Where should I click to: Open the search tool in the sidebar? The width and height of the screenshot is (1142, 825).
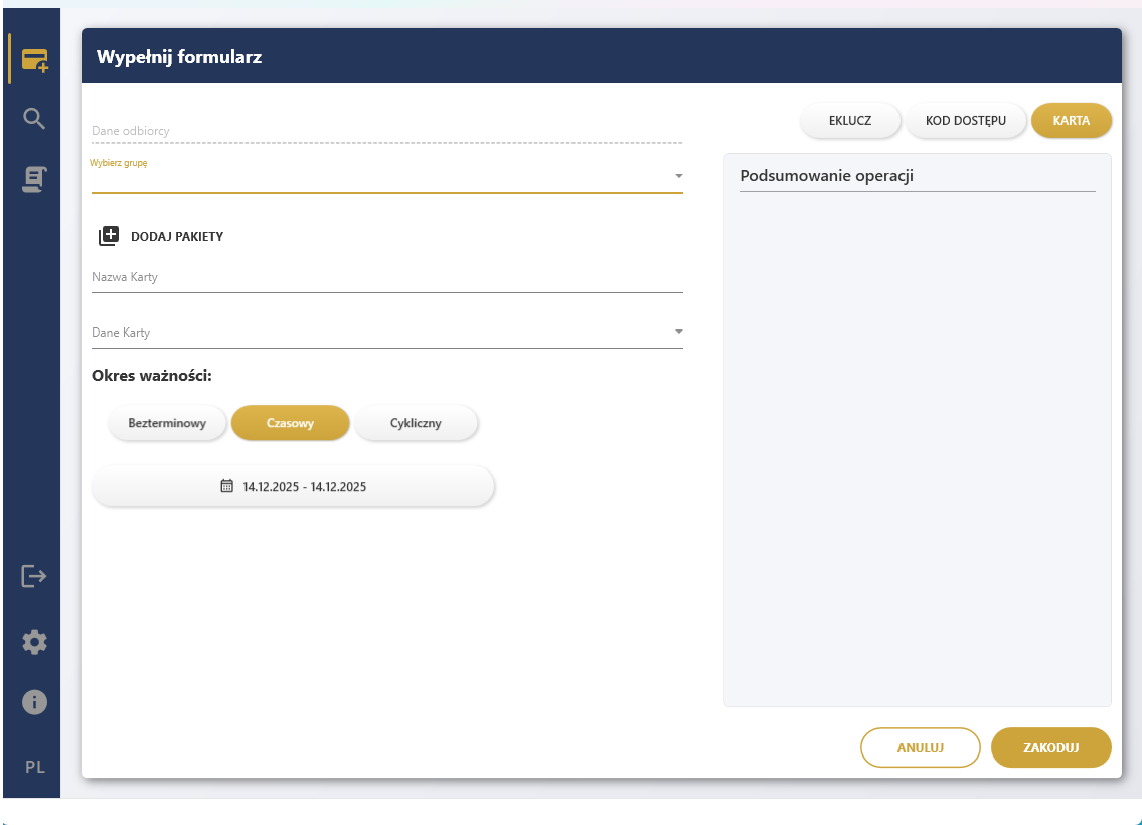[33, 118]
